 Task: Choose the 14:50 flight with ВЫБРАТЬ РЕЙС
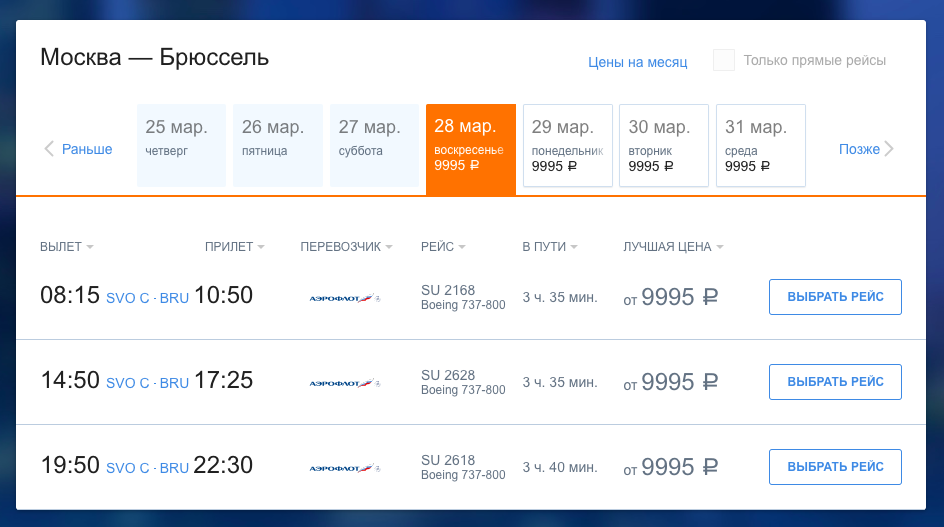tap(835, 382)
